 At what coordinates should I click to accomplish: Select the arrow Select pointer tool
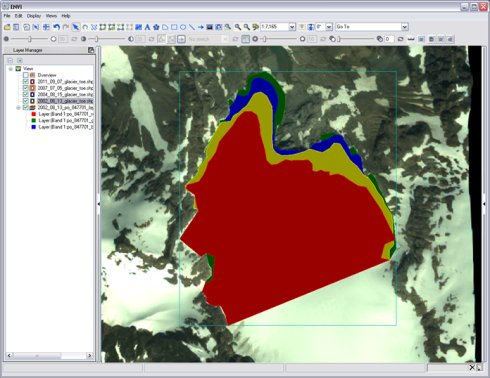coord(76,27)
